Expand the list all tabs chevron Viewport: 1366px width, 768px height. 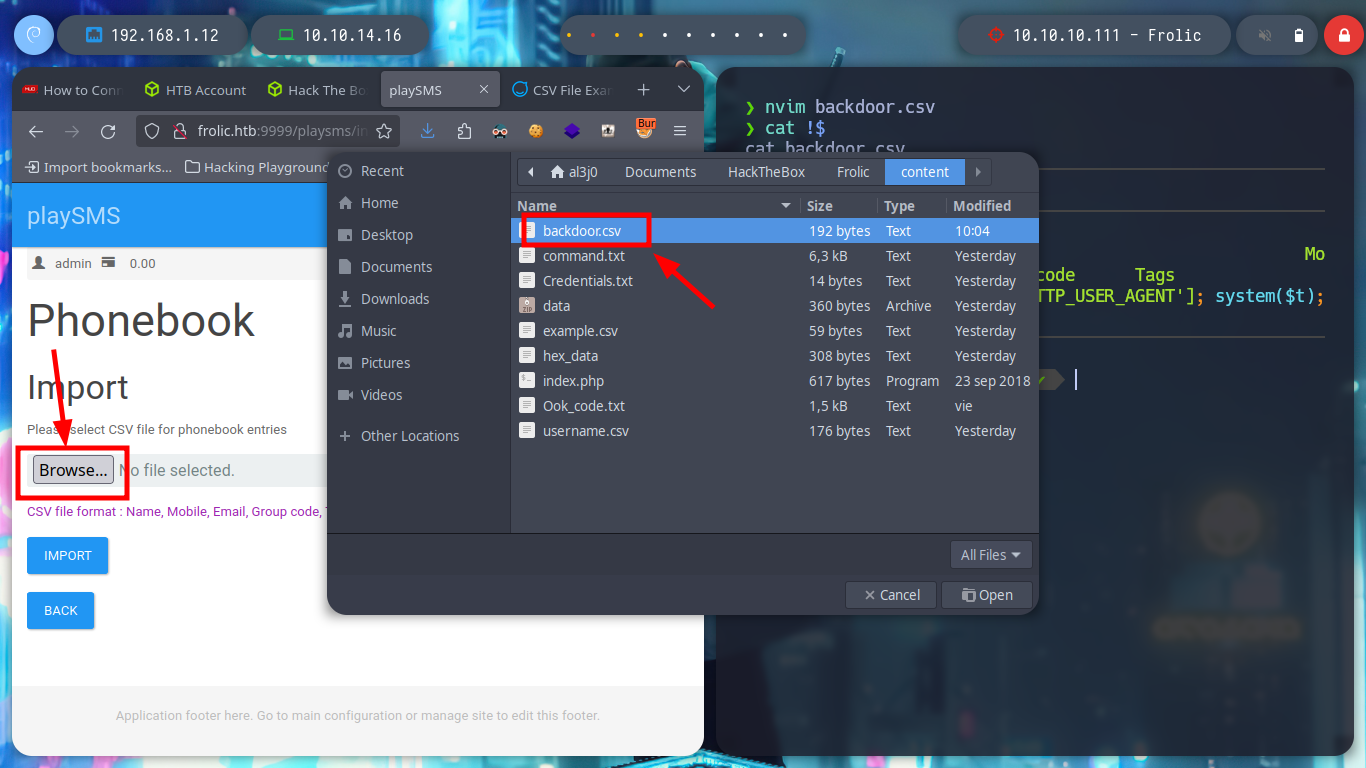coord(684,90)
